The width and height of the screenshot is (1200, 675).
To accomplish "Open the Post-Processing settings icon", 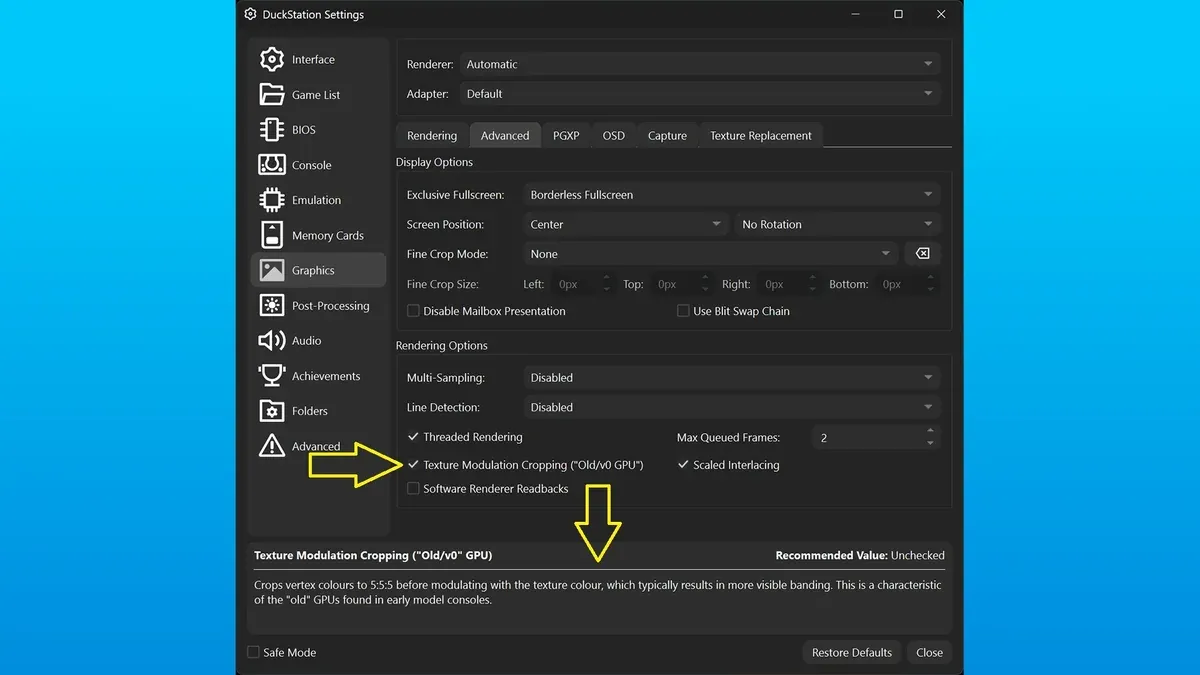I will coord(271,305).
